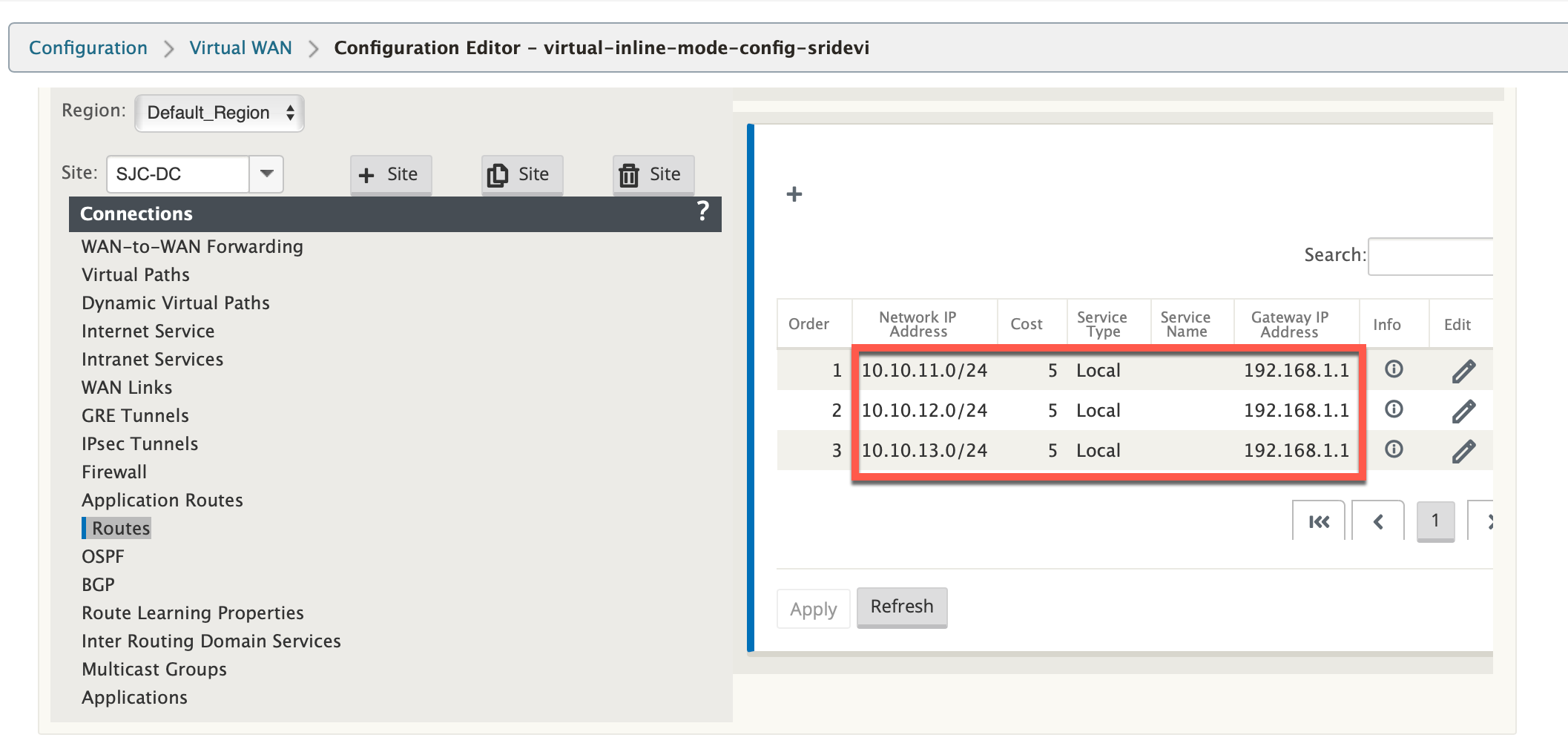Open Route Learning Properties section
Screen dimensions: 1568x746
click(193, 613)
